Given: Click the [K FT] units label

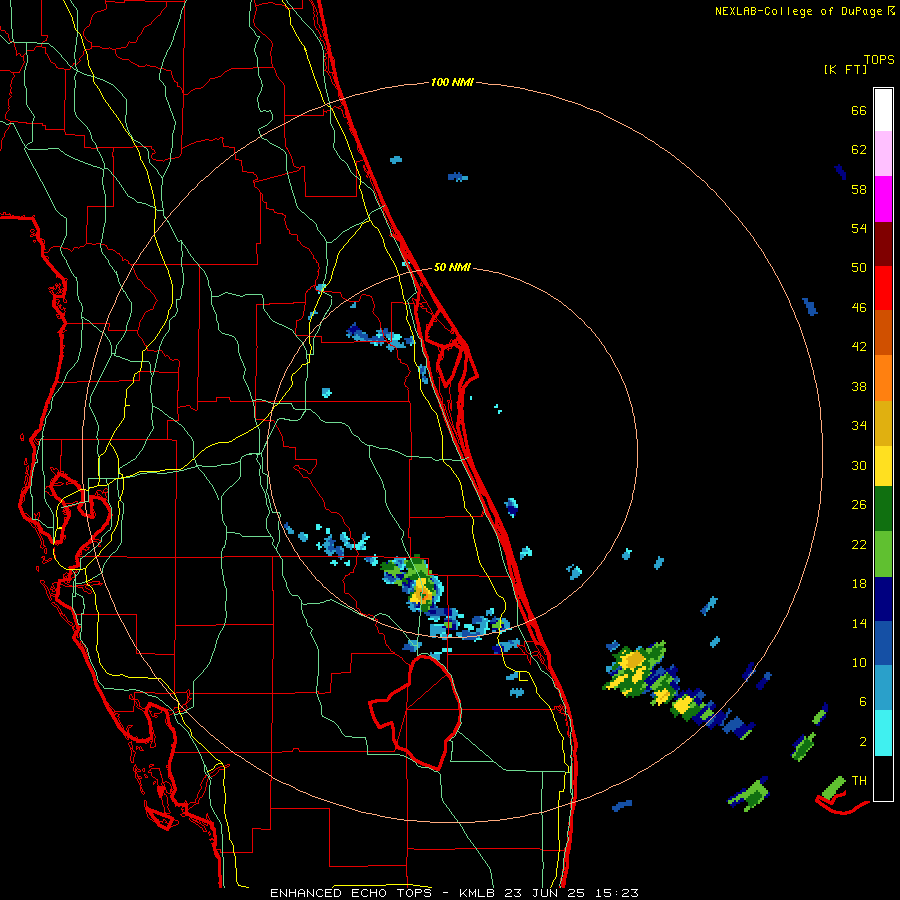Looking at the screenshot, I should pos(845,69).
